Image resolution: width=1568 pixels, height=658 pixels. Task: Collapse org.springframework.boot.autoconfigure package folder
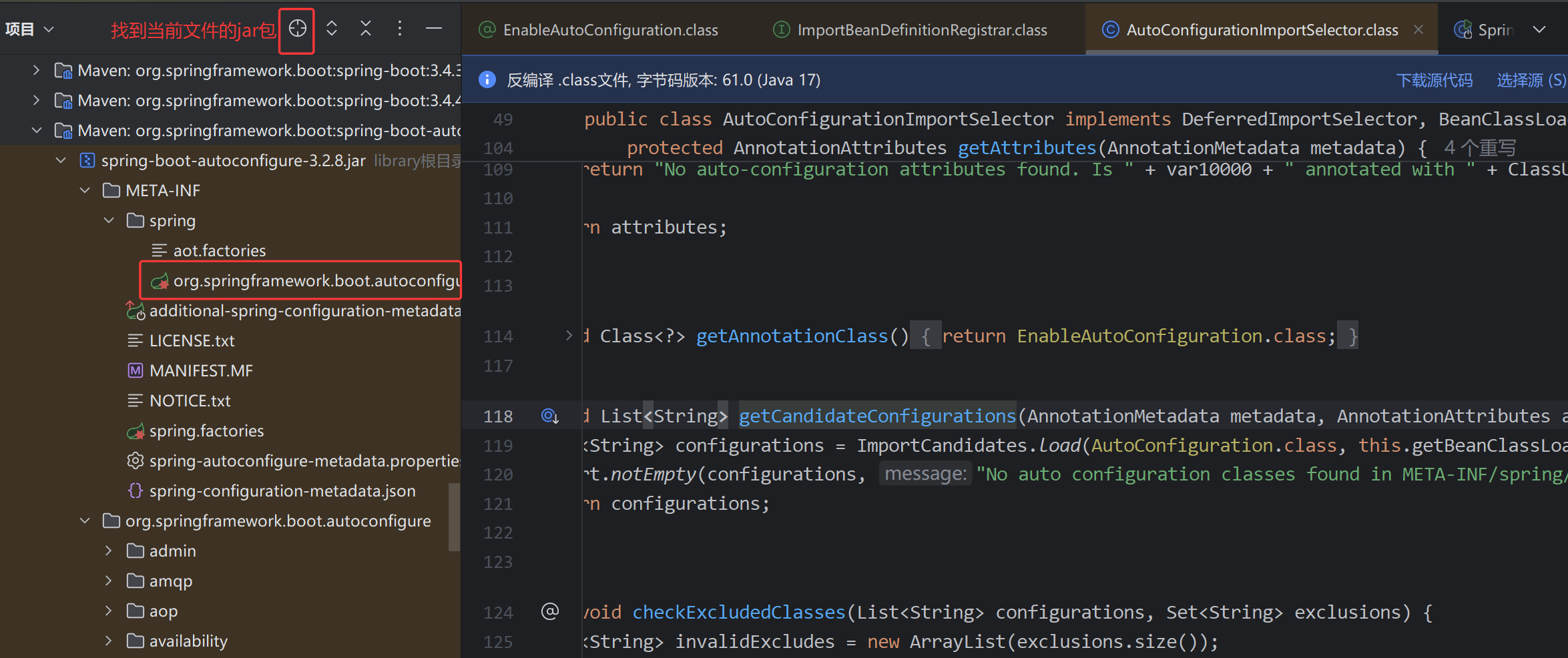pyautogui.click(x=85, y=521)
